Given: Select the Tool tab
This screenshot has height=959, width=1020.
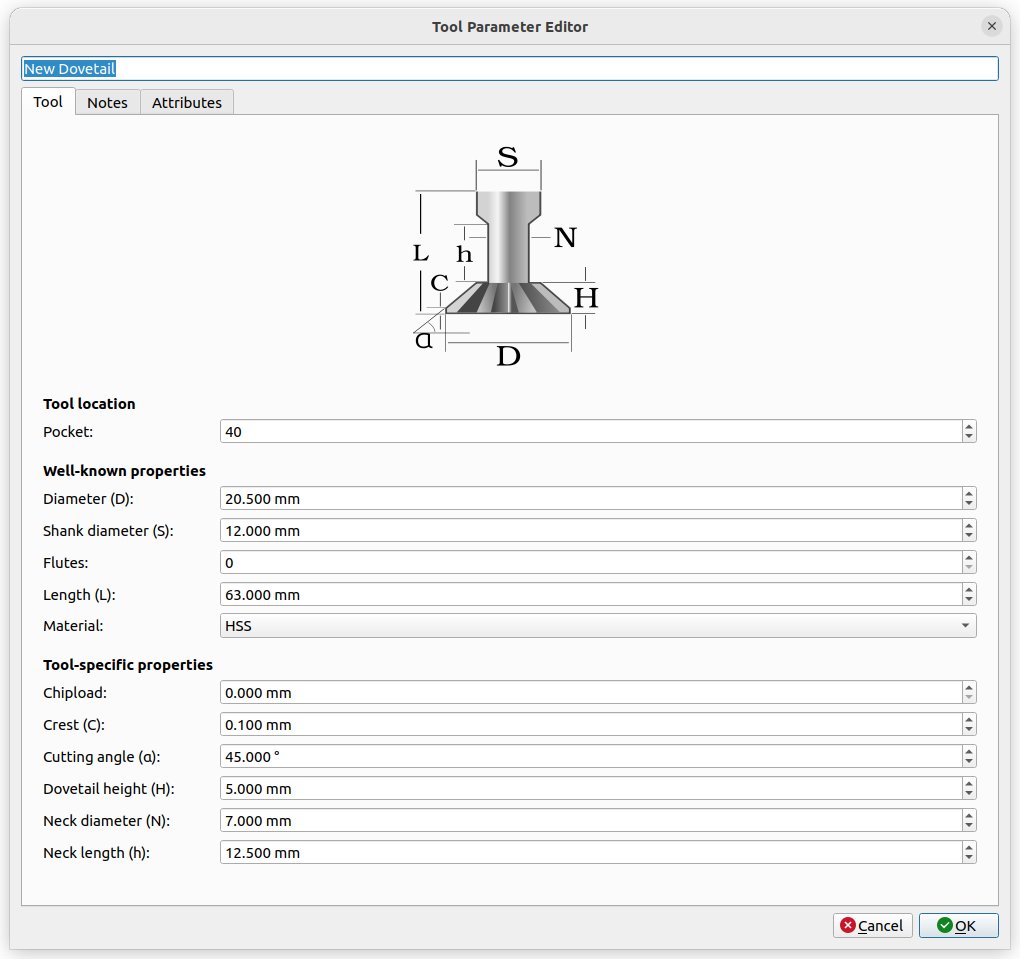Looking at the screenshot, I should click(48, 102).
